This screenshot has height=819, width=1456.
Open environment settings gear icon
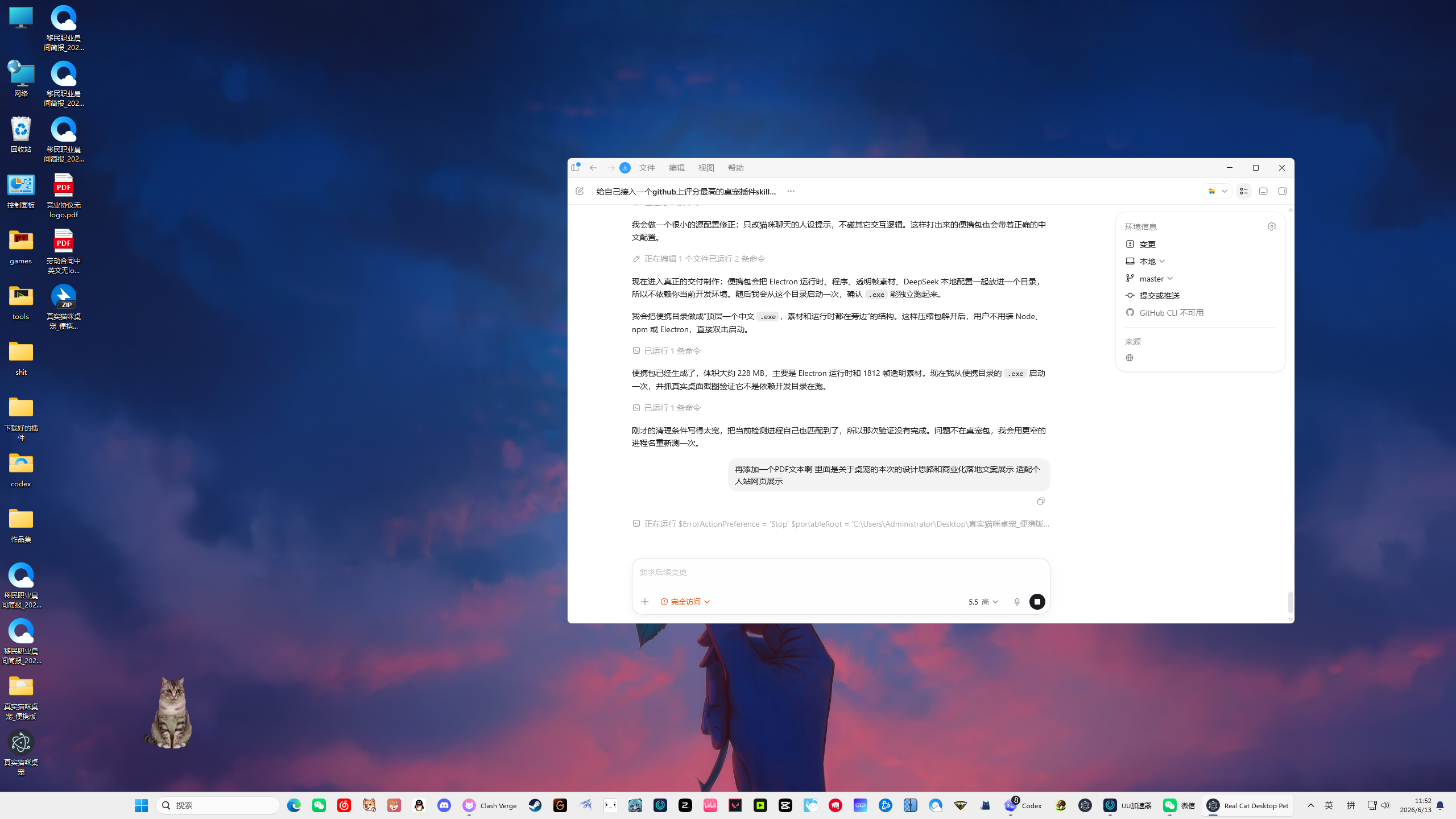(1272, 226)
